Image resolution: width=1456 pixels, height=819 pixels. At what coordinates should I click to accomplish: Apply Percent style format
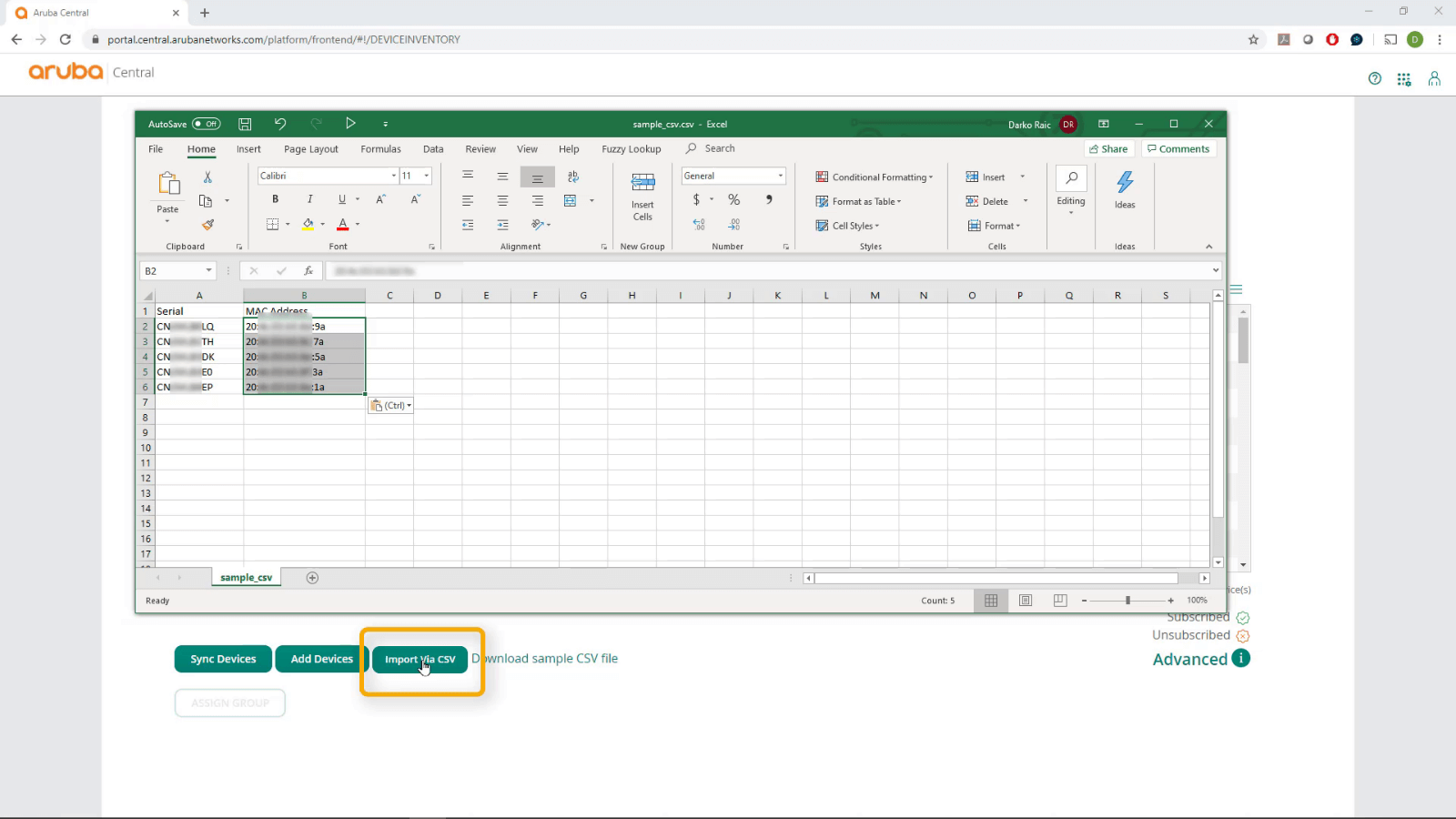click(733, 199)
